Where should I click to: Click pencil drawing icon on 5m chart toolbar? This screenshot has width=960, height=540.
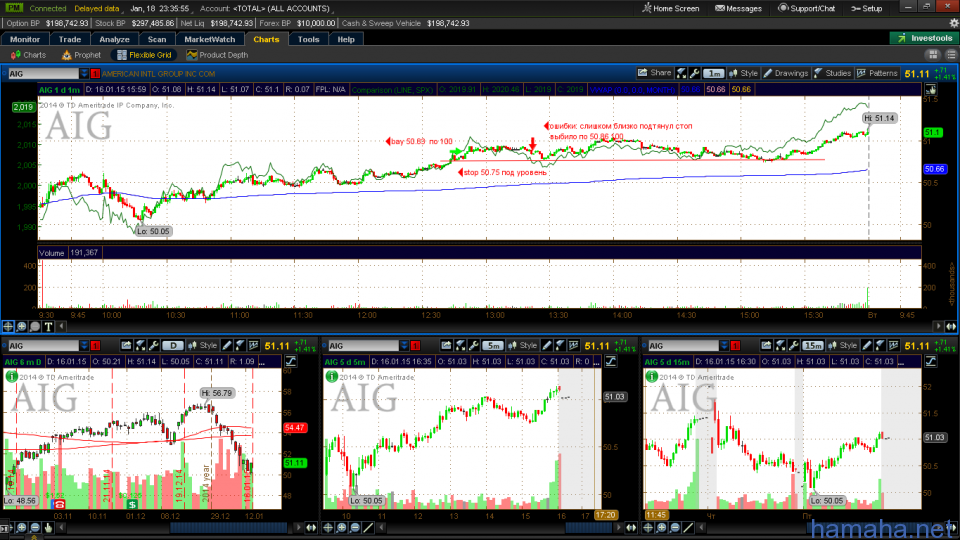547,346
